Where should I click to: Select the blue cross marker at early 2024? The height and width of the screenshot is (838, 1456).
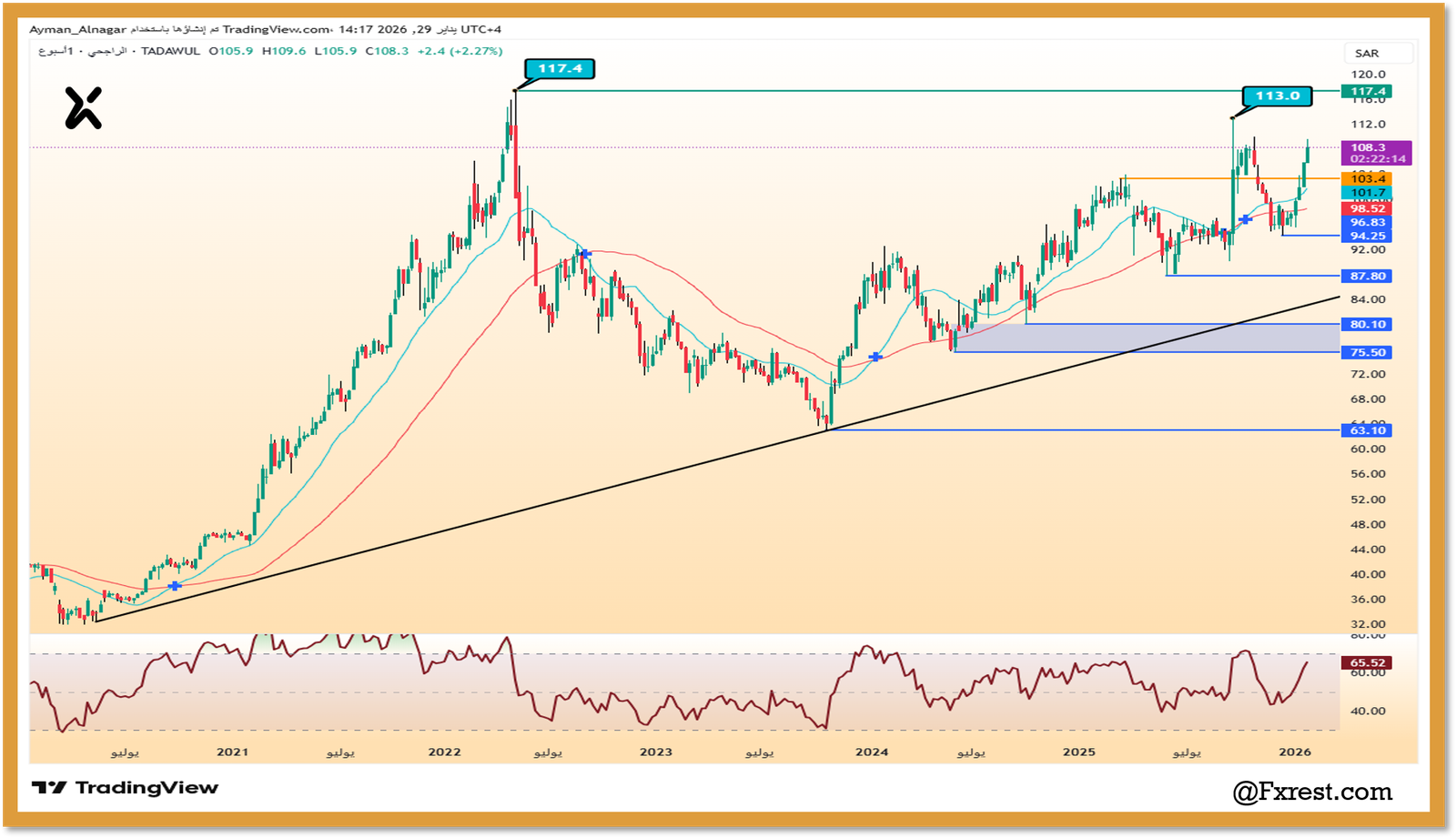pos(875,357)
